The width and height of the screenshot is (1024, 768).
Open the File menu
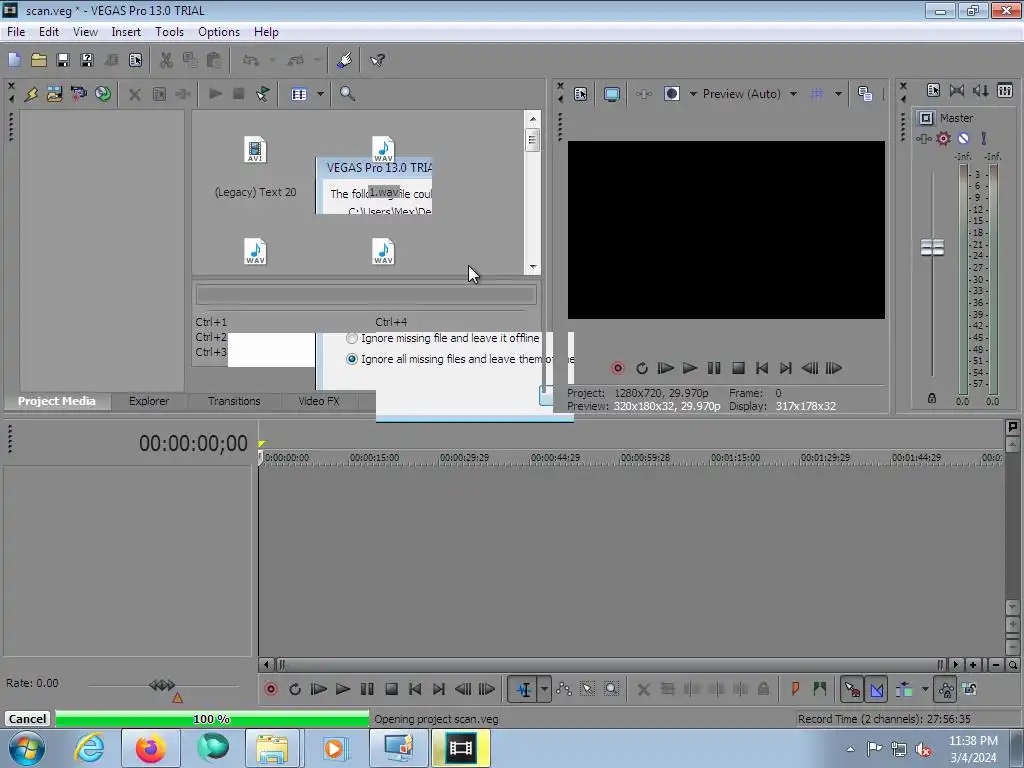pyautogui.click(x=16, y=32)
